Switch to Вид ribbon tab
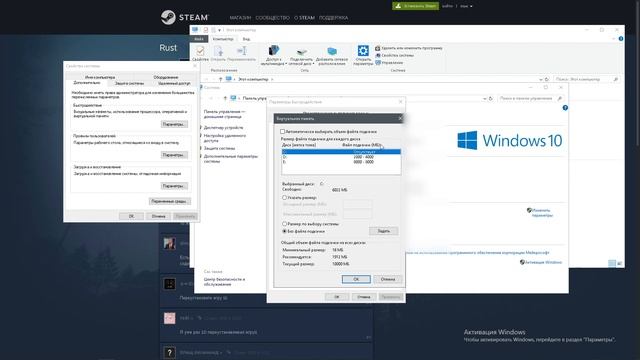 246,39
